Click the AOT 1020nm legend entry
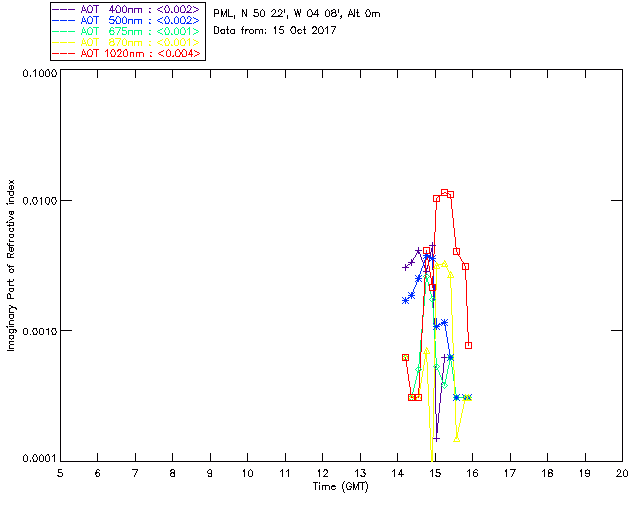 [127, 53]
